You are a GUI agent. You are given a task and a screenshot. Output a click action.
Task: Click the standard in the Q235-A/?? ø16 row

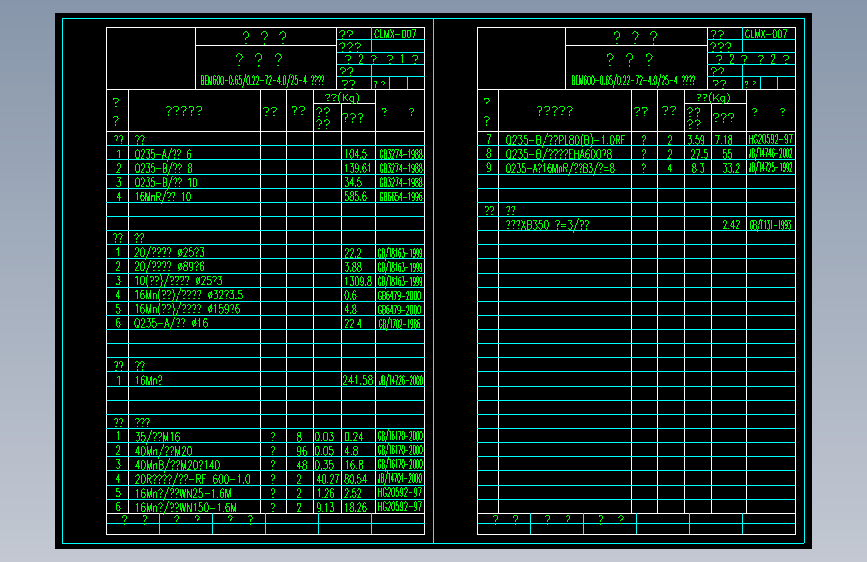(x=400, y=323)
